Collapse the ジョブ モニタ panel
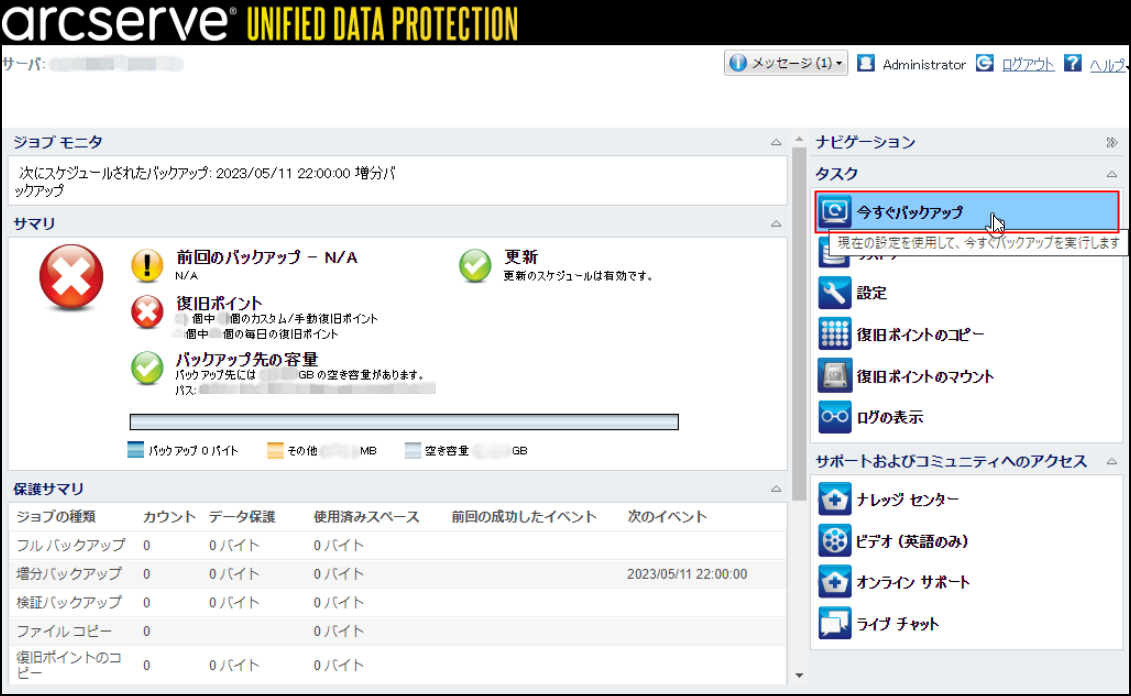The width and height of the screenshot is (1131, 696). (x=776, y=142)
